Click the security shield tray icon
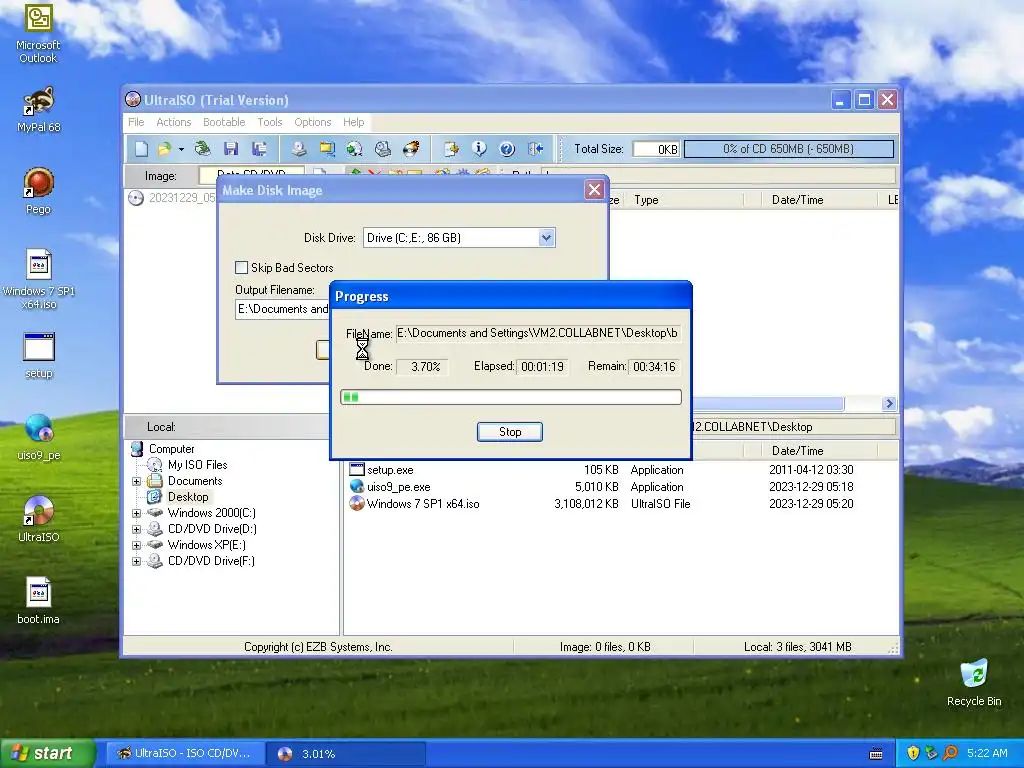The image size is (1024, 768). pyautogui.click(x=913, y=754)
